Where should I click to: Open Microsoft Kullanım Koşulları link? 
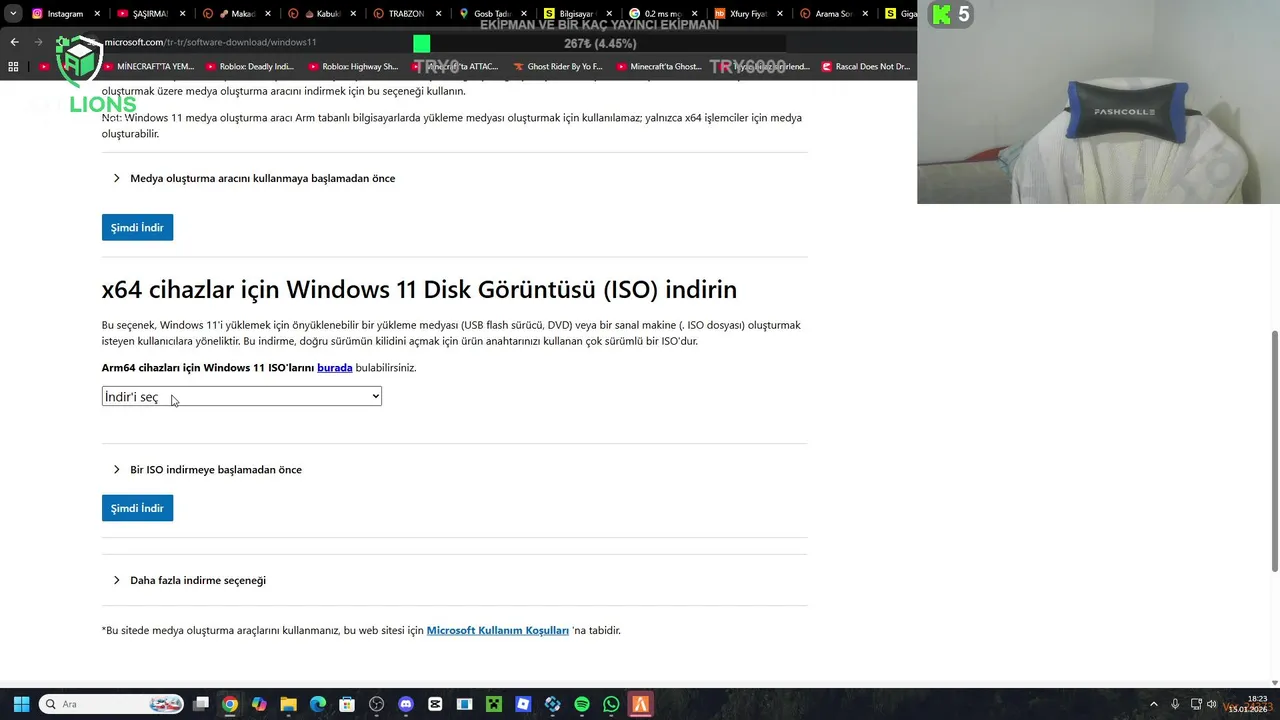[x=497, y=630]
